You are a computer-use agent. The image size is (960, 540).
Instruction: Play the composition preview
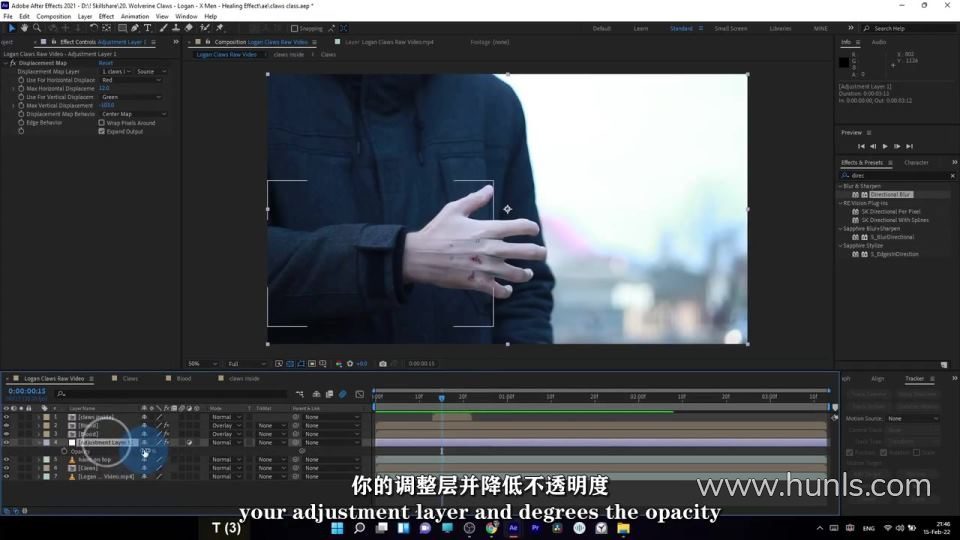pyautogui.click(x=885, y=146)
